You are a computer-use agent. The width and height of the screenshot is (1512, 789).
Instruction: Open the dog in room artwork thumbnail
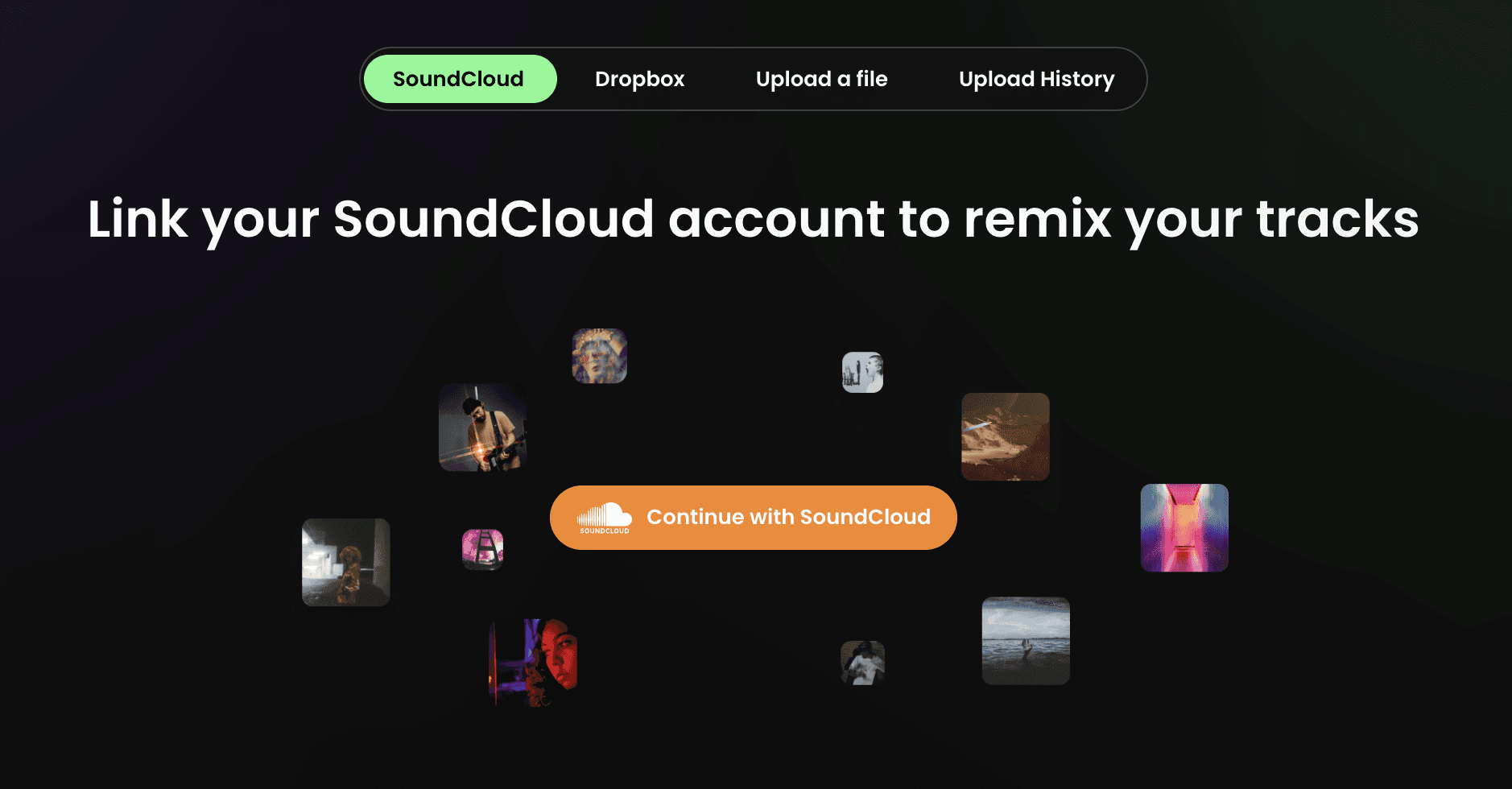click(345, 562)
